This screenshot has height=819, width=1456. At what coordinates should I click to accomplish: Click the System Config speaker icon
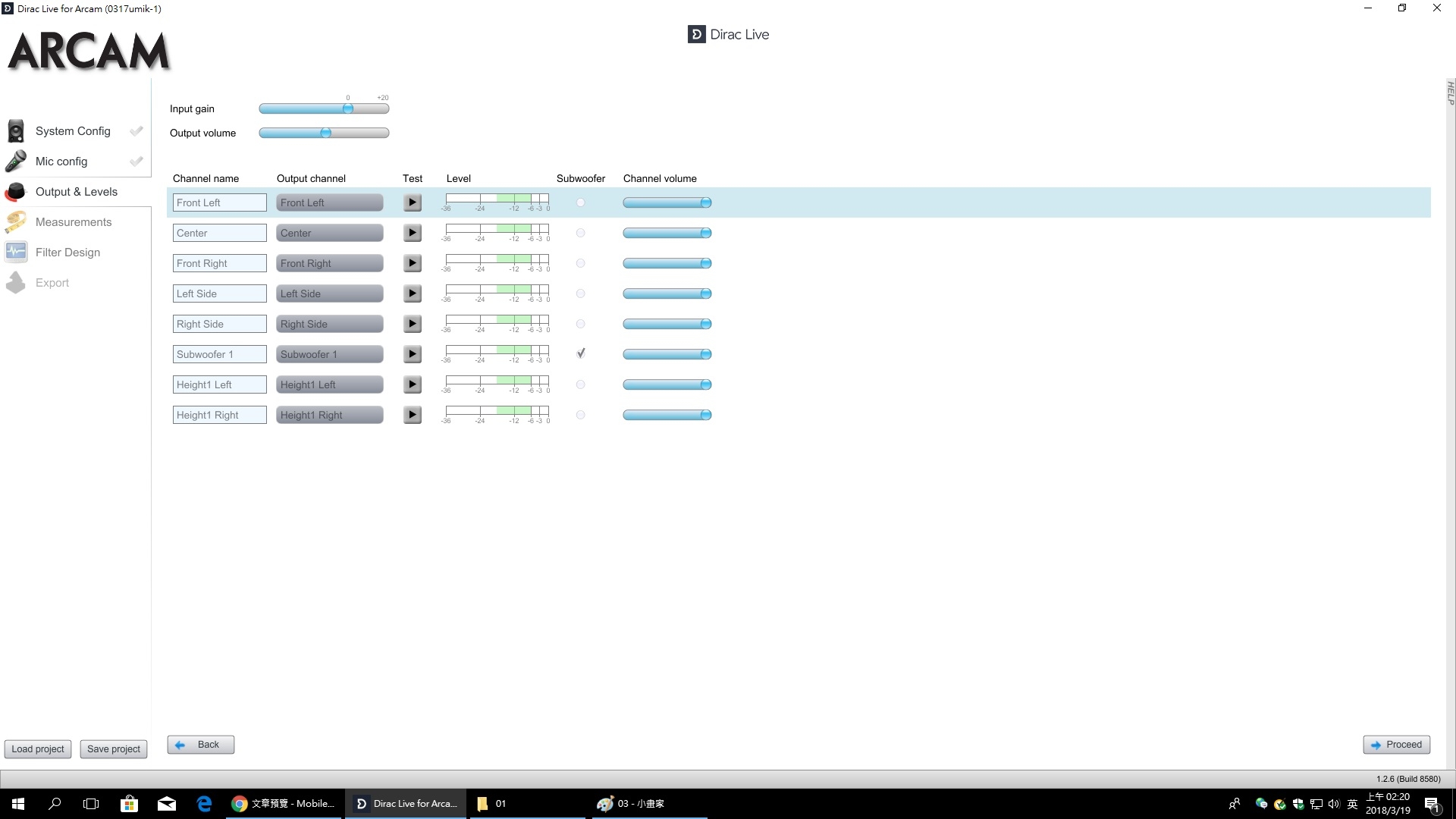tap(16, 131)
